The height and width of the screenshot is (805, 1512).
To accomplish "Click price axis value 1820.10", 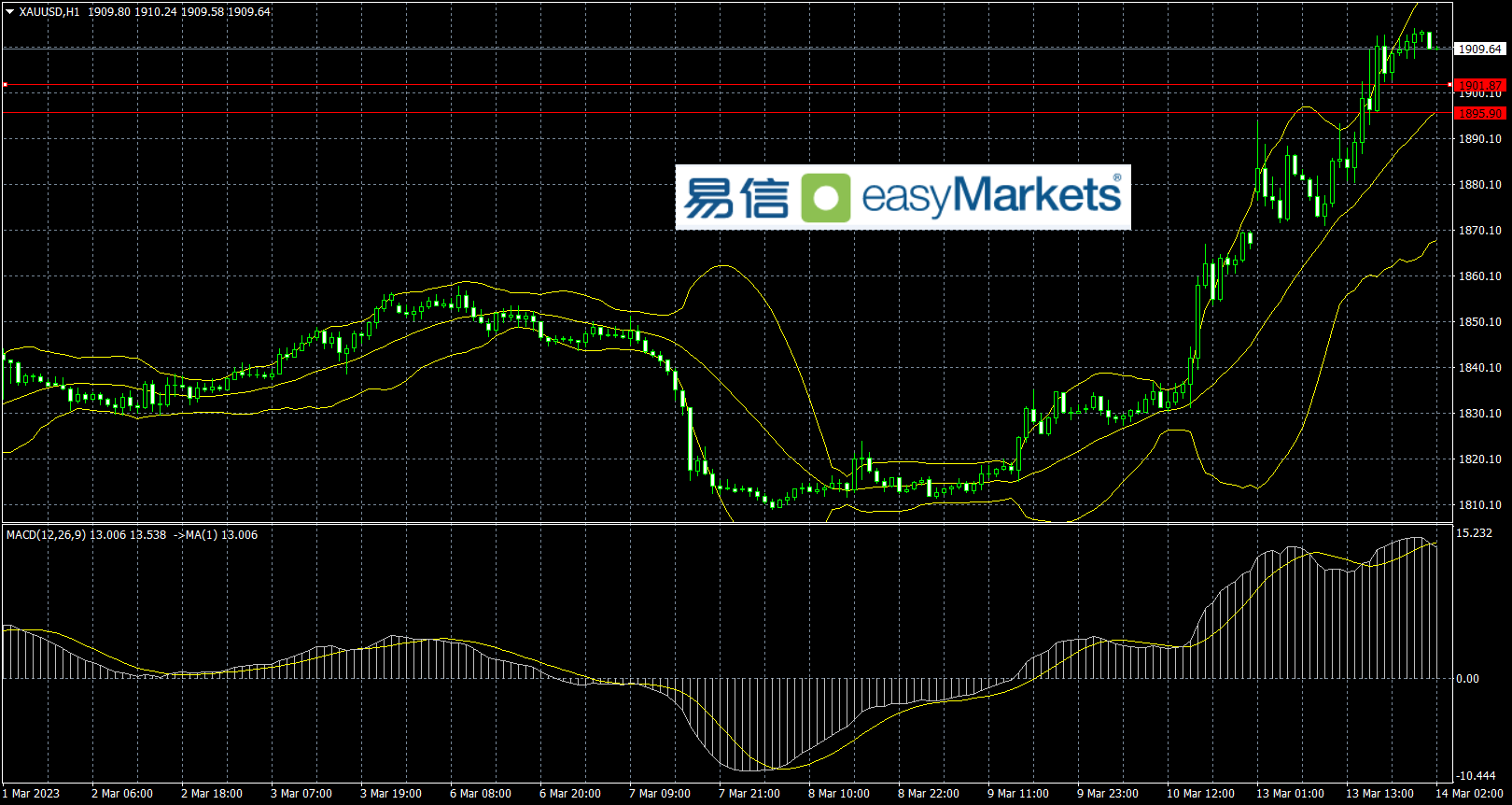I will 1480,459.
